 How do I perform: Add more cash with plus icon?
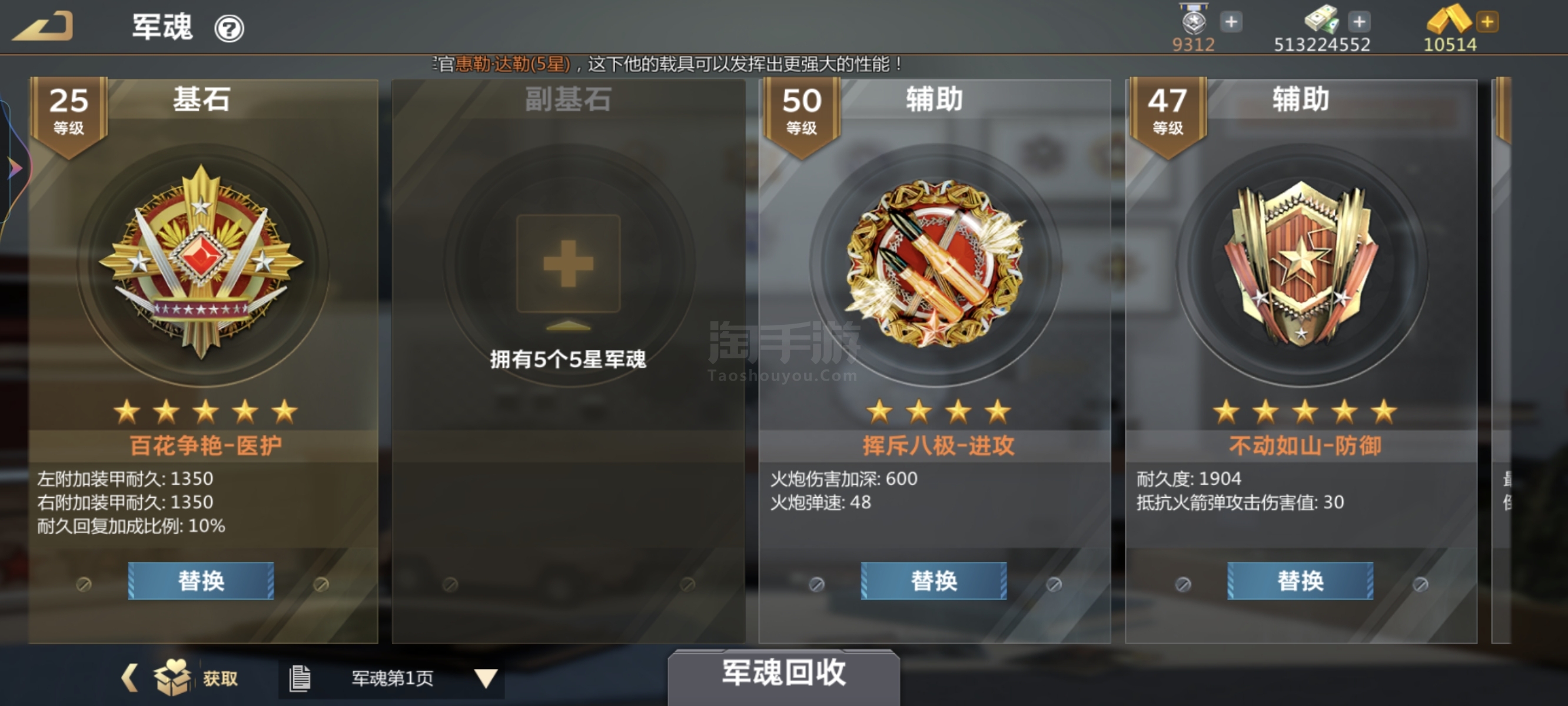coord(1359,22)
